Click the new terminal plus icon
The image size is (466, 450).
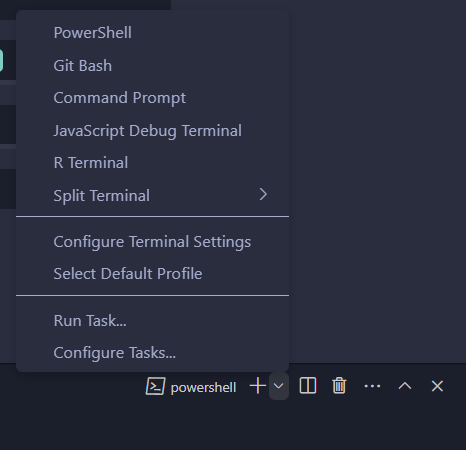258,386
